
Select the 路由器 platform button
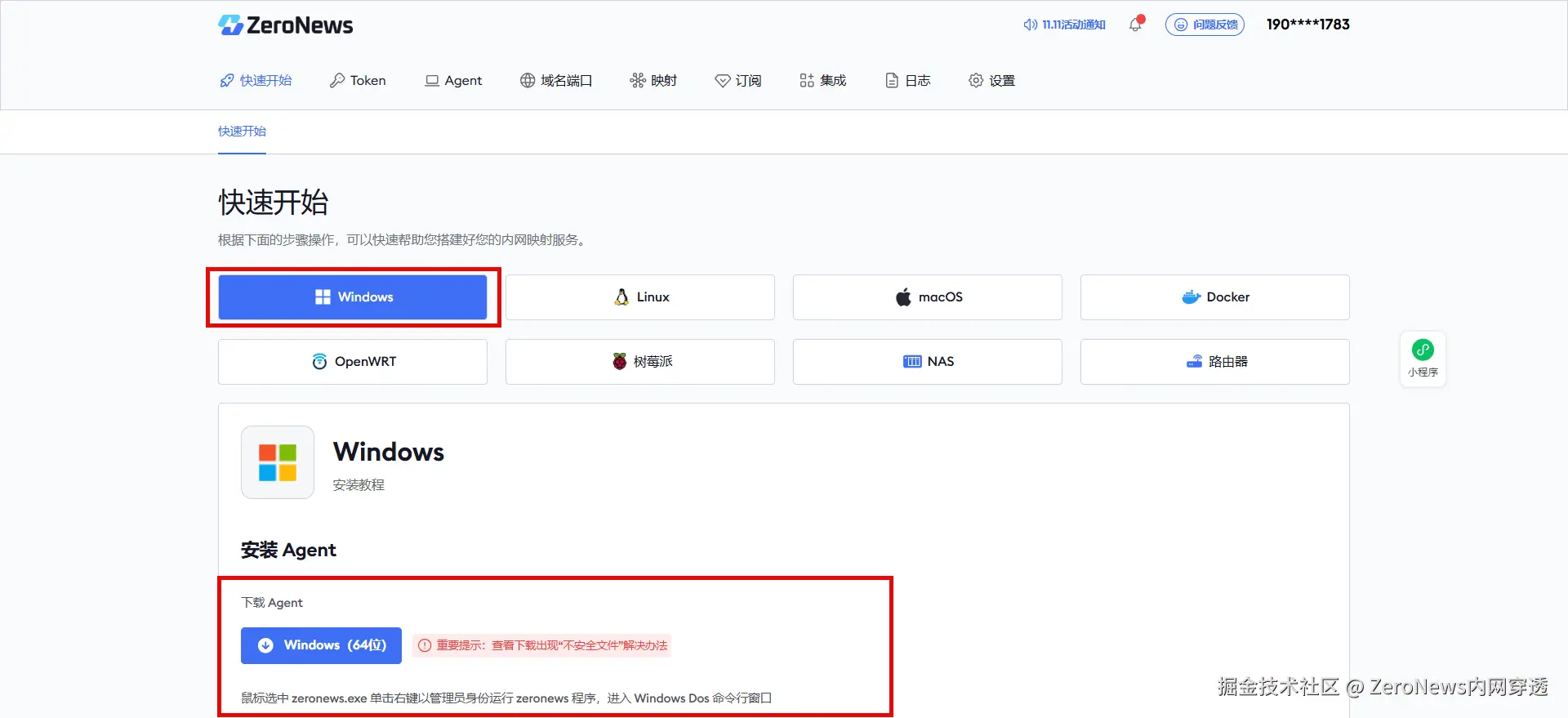(1215, 362)
